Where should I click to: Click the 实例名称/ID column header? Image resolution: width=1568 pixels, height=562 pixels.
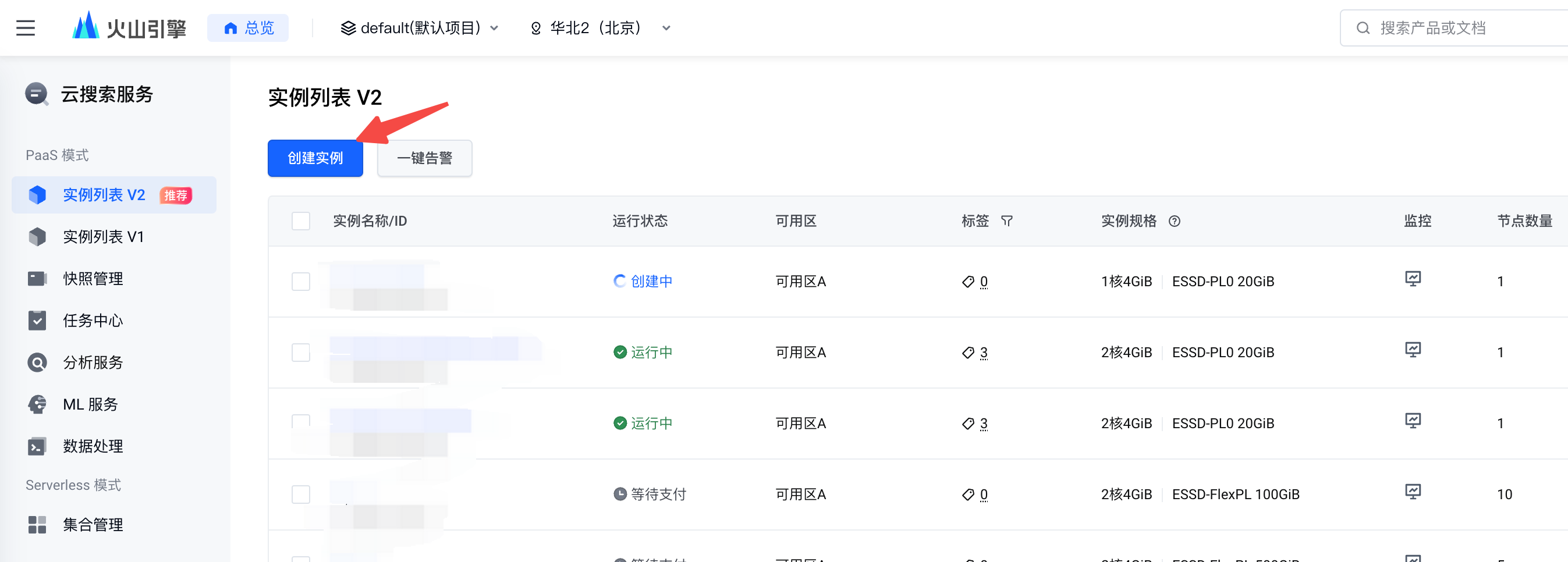coord(370,221)
